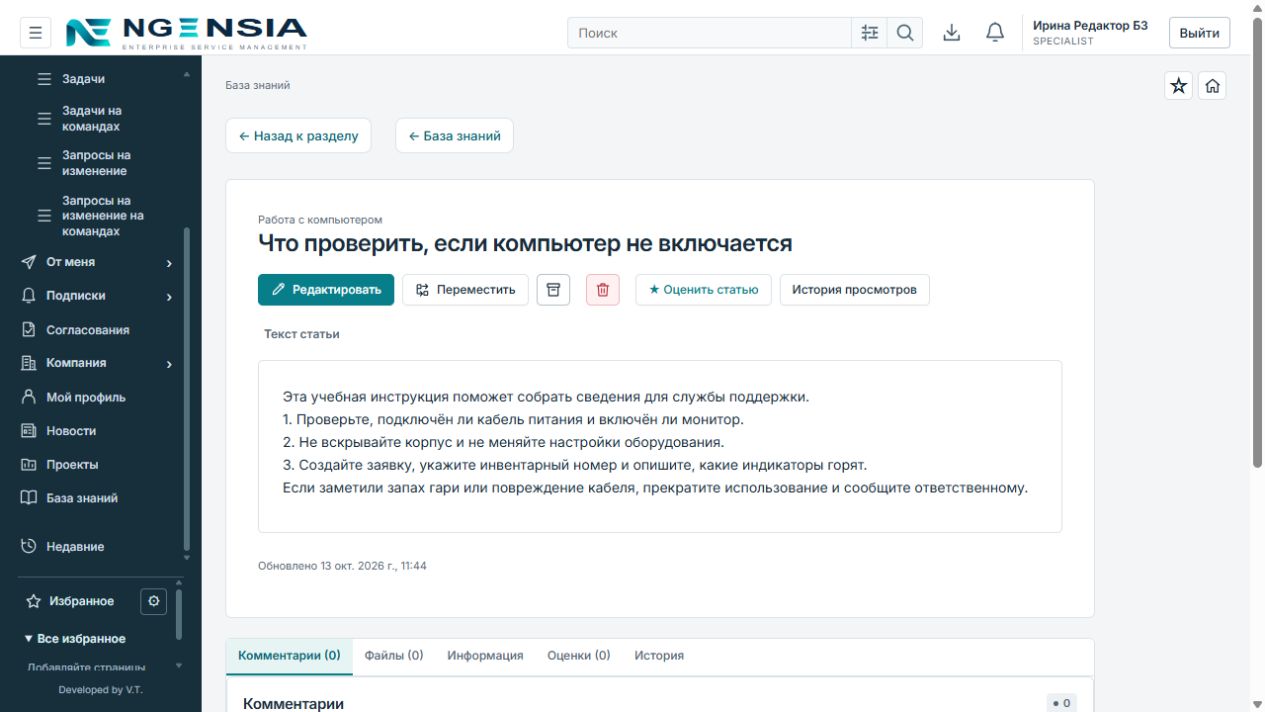This screenshot has height=712, width=1265.
Task: Add page to favorites star icon
Action: point(1179,86)
